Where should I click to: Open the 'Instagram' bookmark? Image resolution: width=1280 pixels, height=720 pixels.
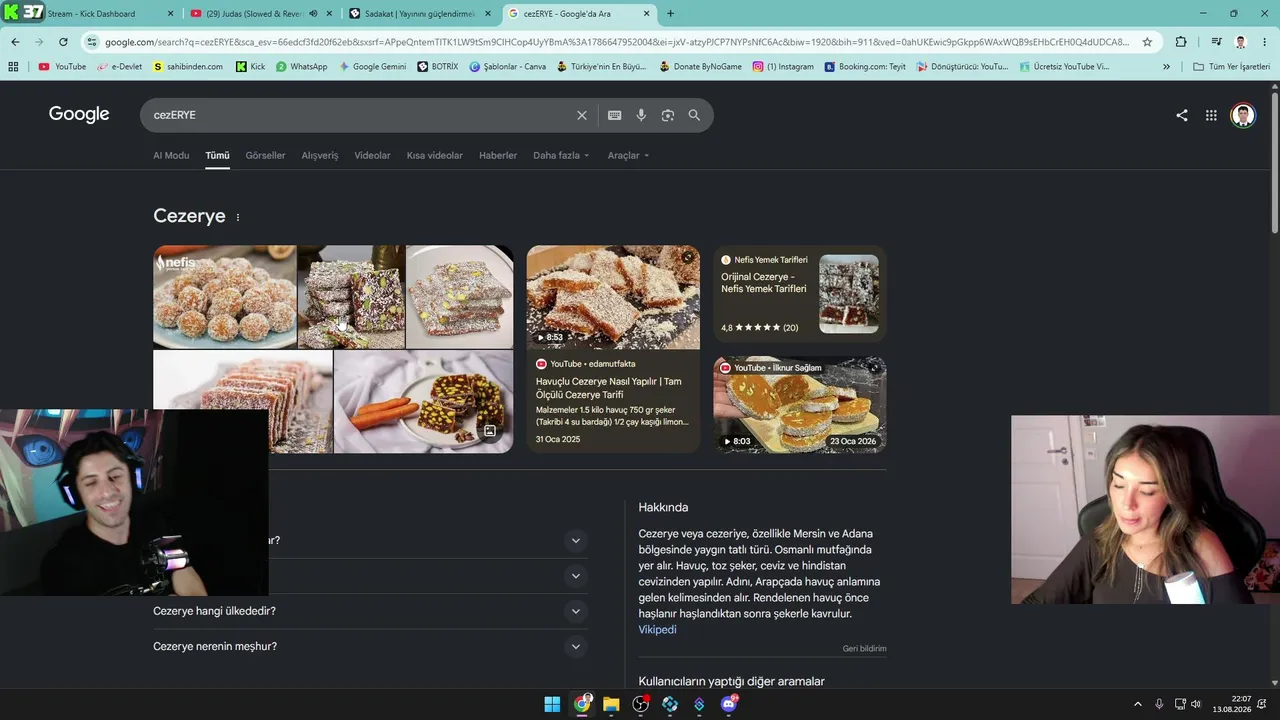pos(783,67)
